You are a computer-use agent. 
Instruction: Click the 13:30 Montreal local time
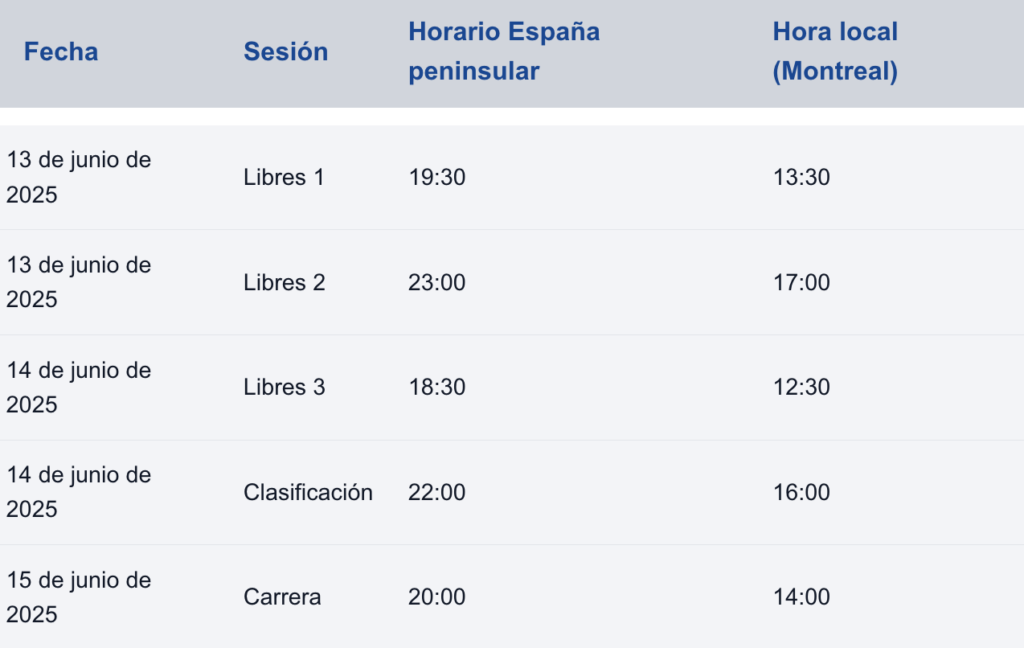tap(801, 177)
